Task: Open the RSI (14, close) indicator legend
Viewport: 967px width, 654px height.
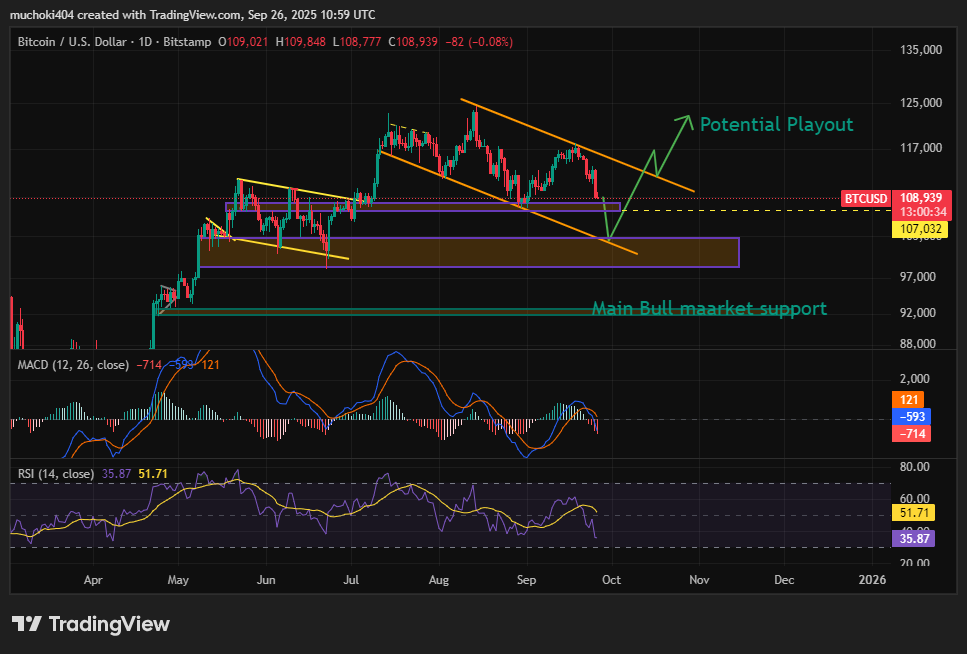Action: tap(56, 474)
